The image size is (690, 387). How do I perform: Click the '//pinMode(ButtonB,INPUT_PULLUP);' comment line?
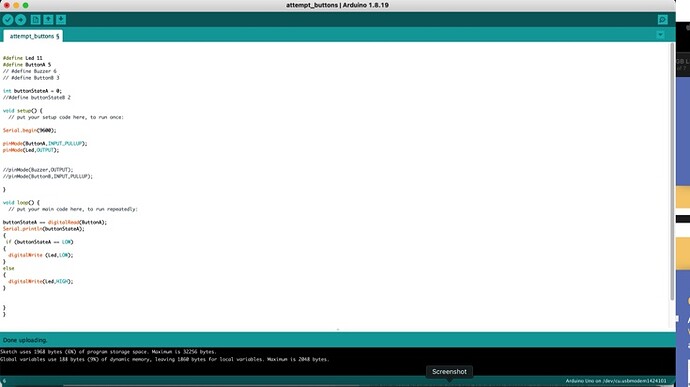coord(48,176)
